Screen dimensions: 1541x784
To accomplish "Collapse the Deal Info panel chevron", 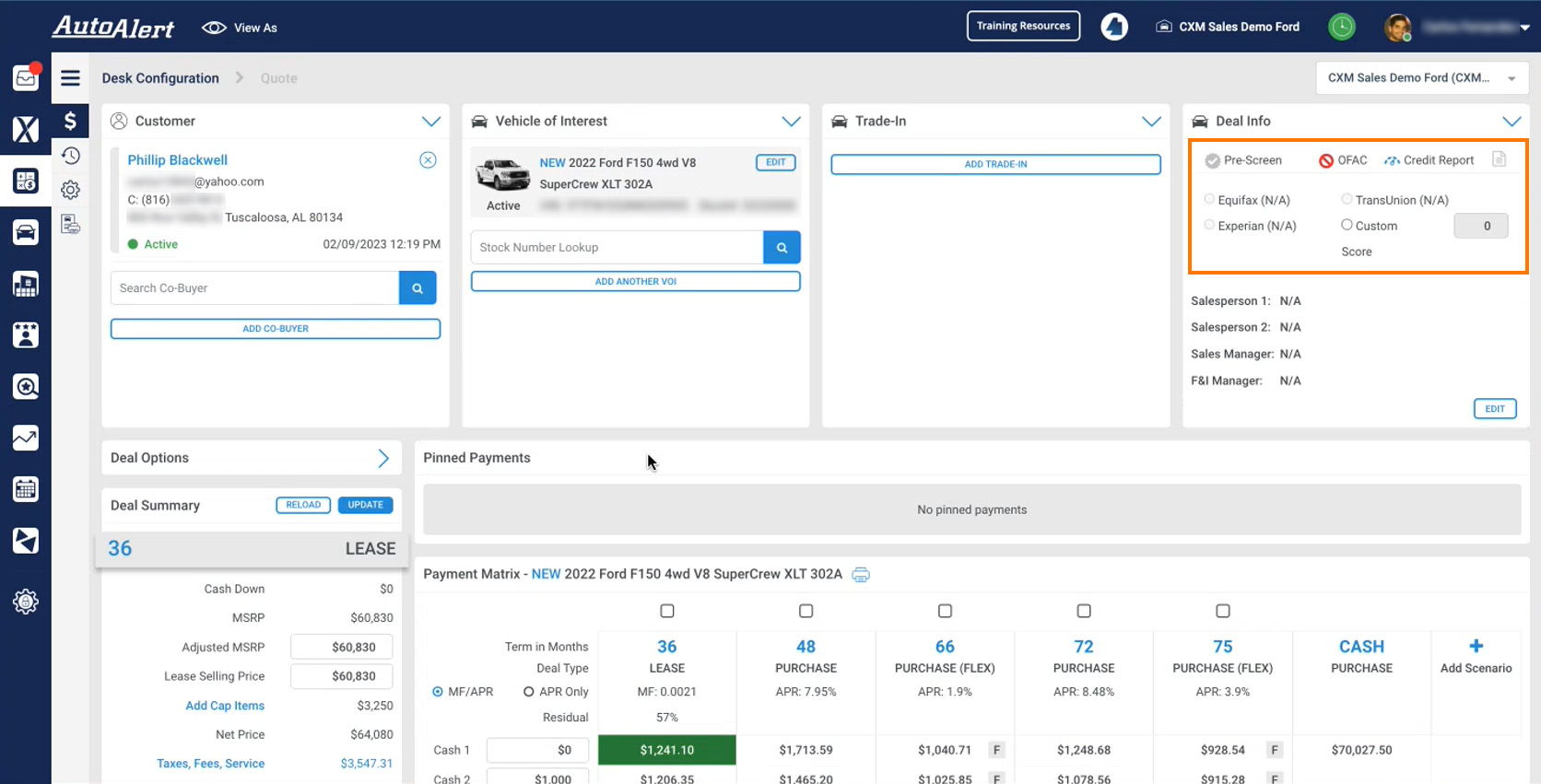I will 1512,122.
